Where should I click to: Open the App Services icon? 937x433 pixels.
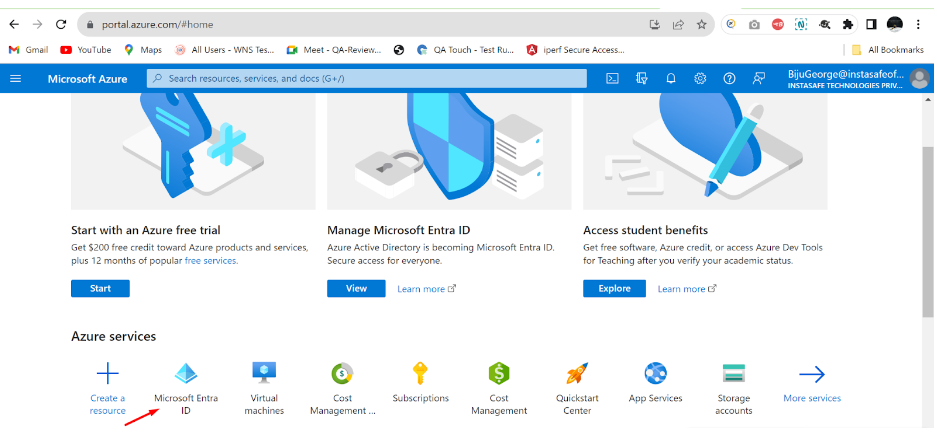click(x=656, y=374)
